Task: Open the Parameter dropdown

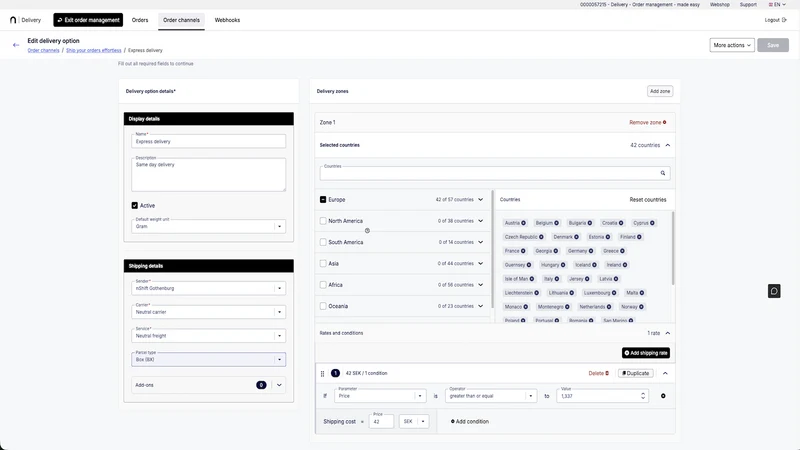Action: coord(380,396)
